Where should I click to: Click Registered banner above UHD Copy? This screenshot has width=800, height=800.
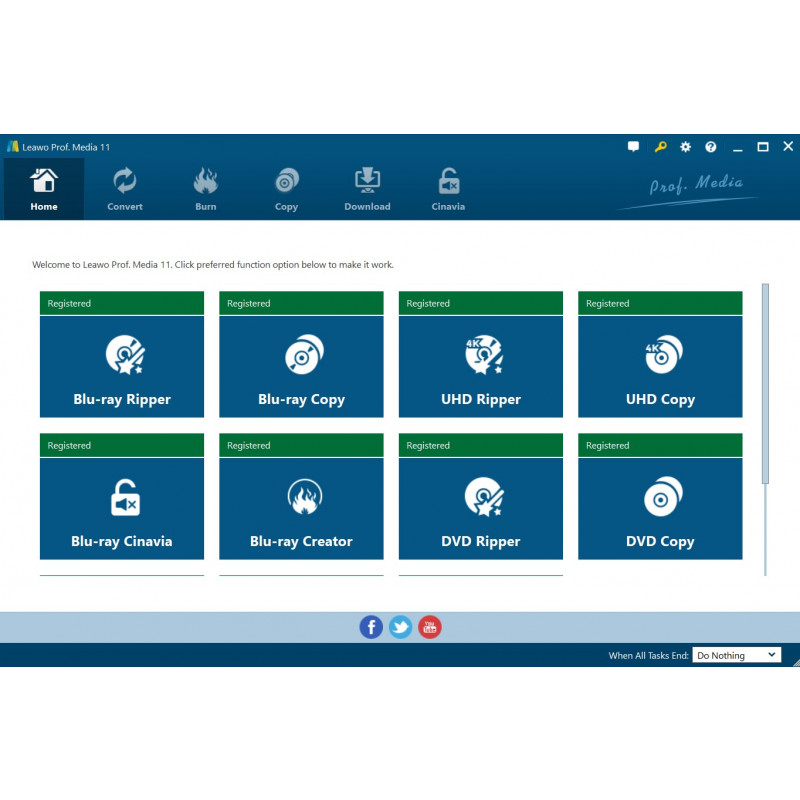(x=660, y=303)
